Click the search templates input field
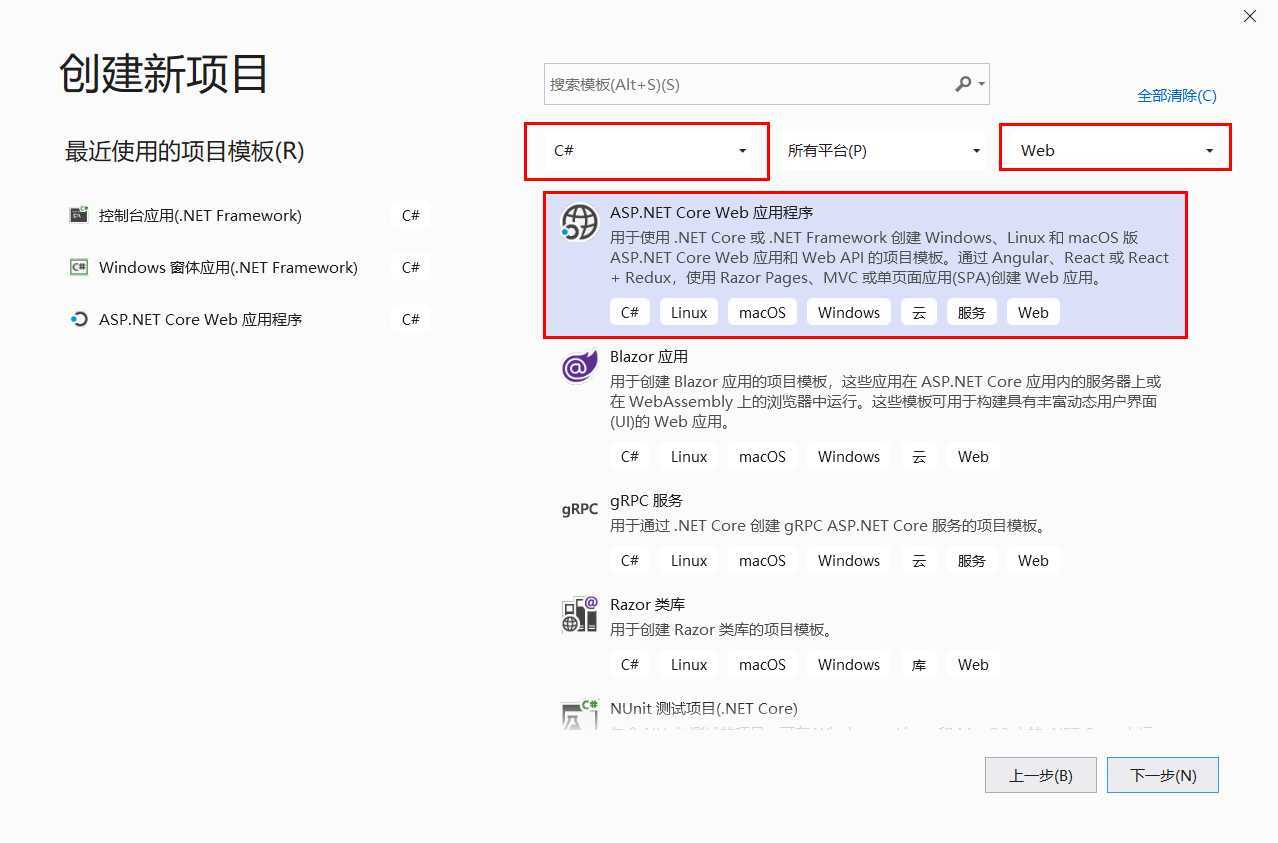Viewport: 1278px width, 843px height. pyautogui.click(x=750, y=84)
